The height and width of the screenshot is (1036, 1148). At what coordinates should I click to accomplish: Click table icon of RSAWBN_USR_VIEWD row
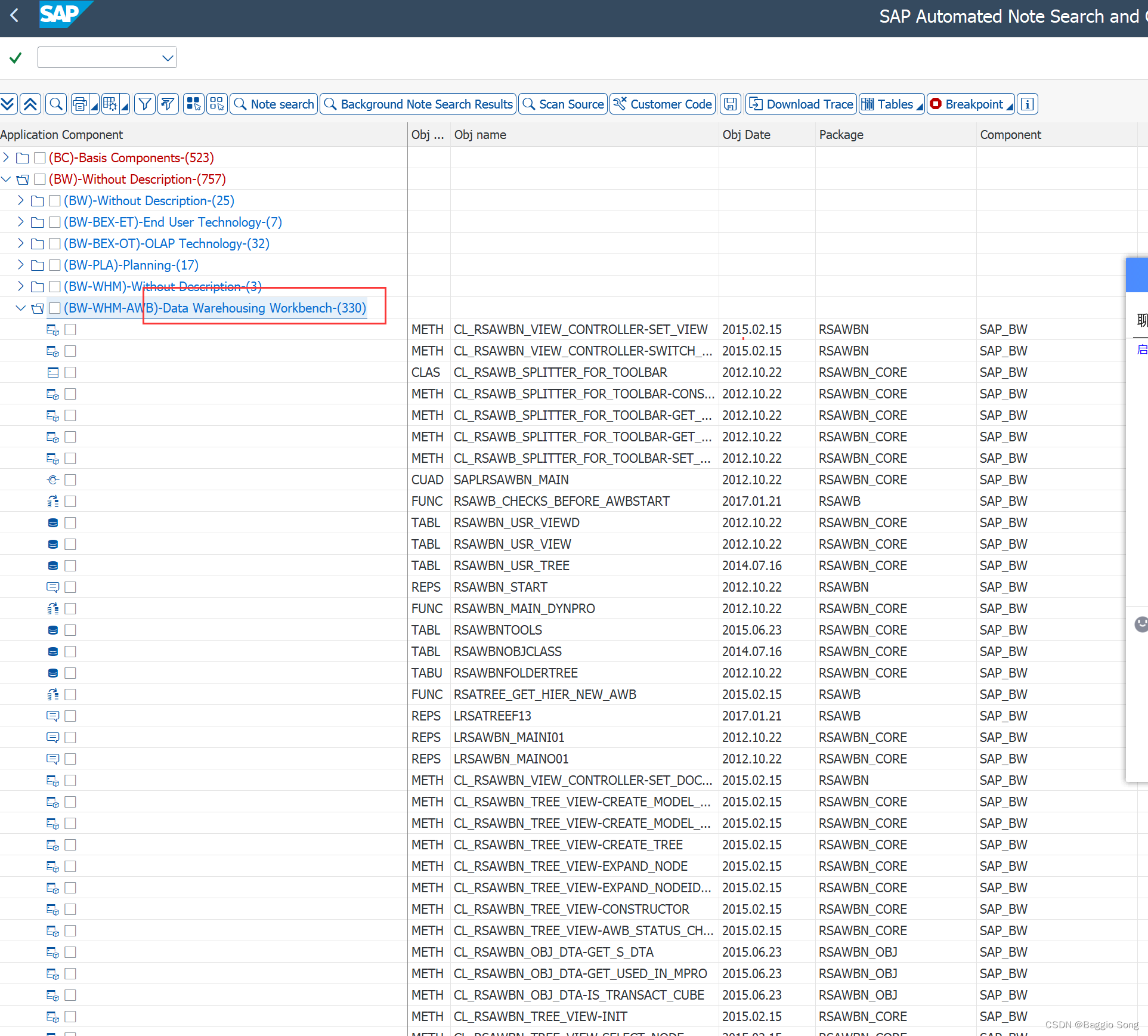pyautogui.click(x=53, y=522)
